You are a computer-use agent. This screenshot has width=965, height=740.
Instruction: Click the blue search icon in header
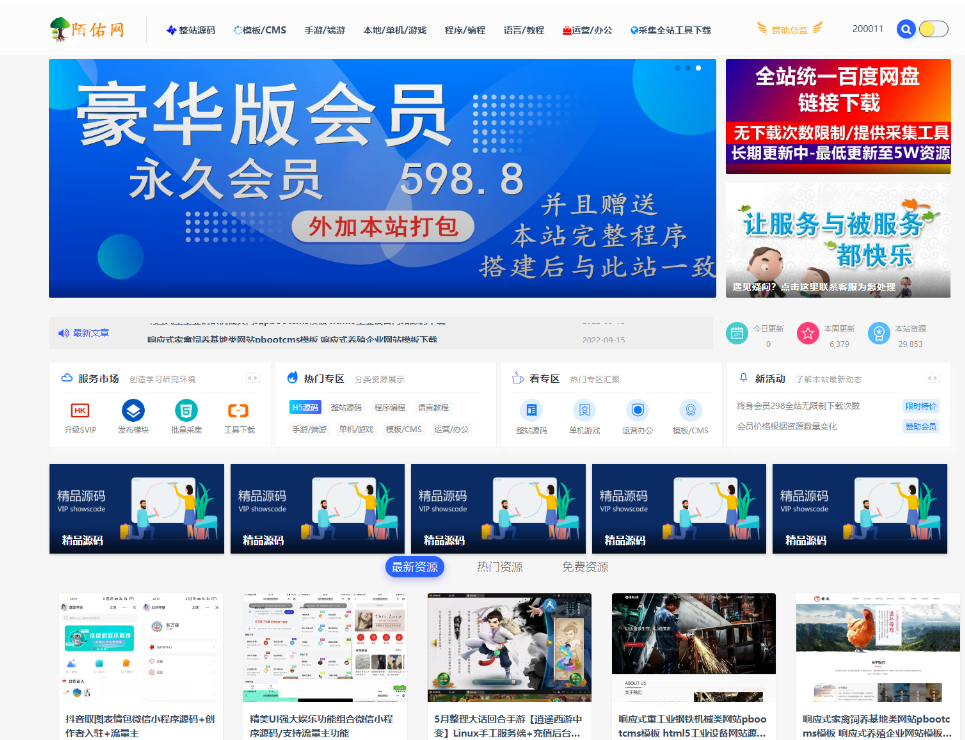click(x=906, y=29)
